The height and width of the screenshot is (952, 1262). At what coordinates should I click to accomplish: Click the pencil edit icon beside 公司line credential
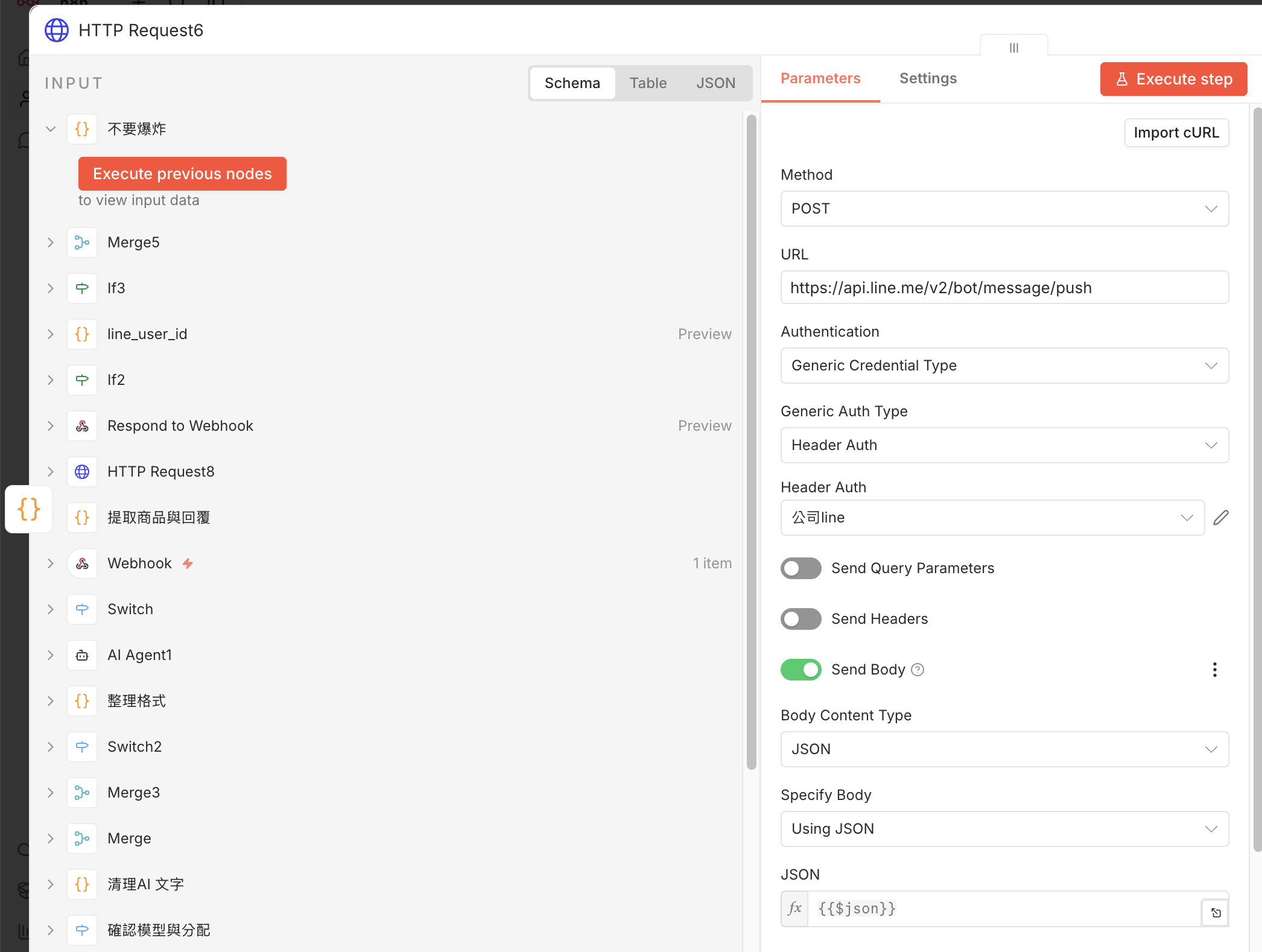point(1220,518)
